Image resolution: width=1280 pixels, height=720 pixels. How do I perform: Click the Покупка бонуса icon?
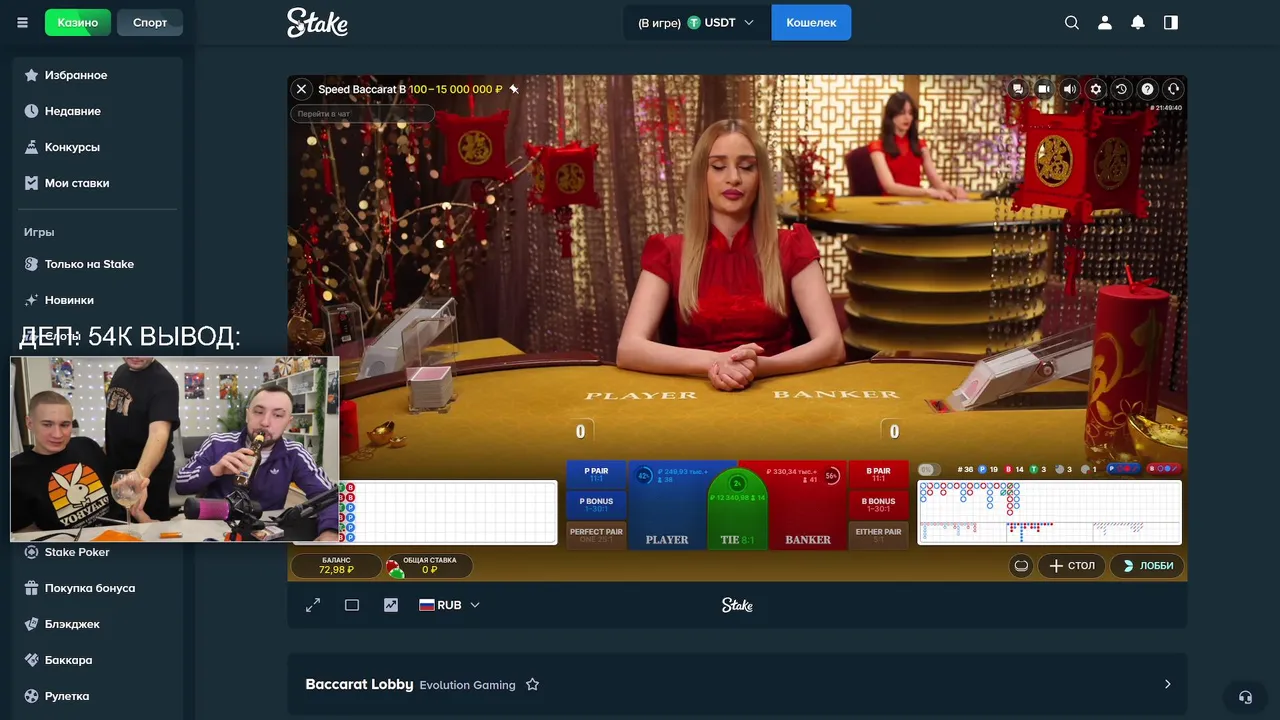tap(31, 588)
